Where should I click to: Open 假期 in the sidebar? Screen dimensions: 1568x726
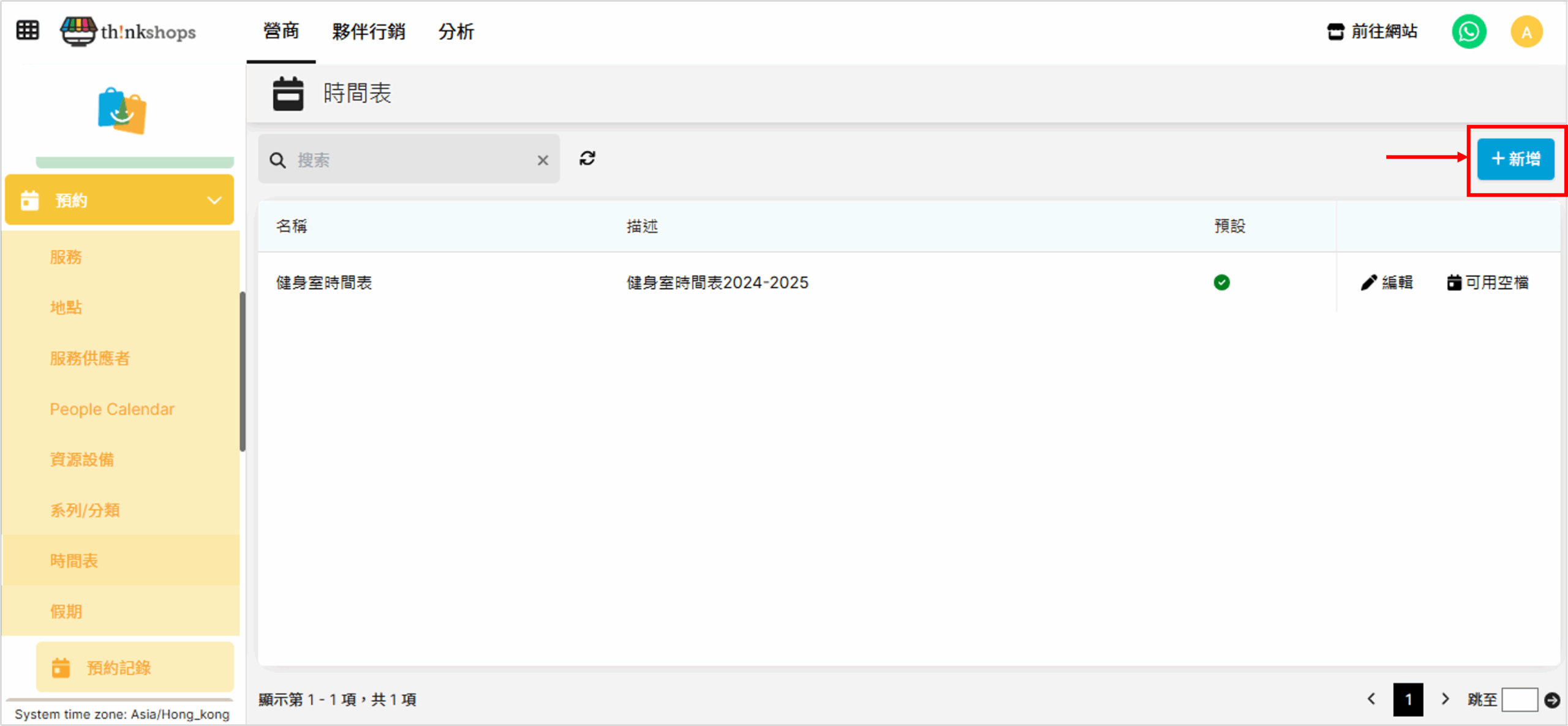tap(66, 611)
